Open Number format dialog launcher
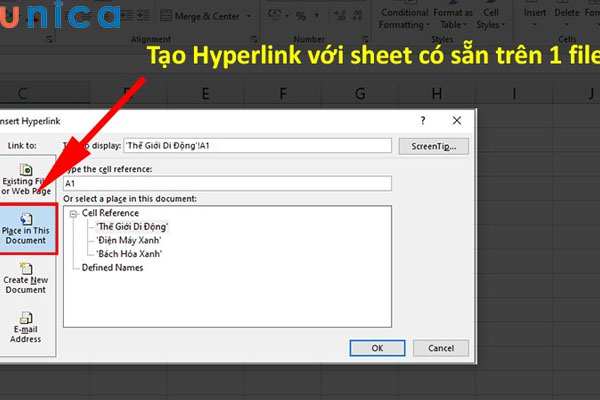 (365, 39)
